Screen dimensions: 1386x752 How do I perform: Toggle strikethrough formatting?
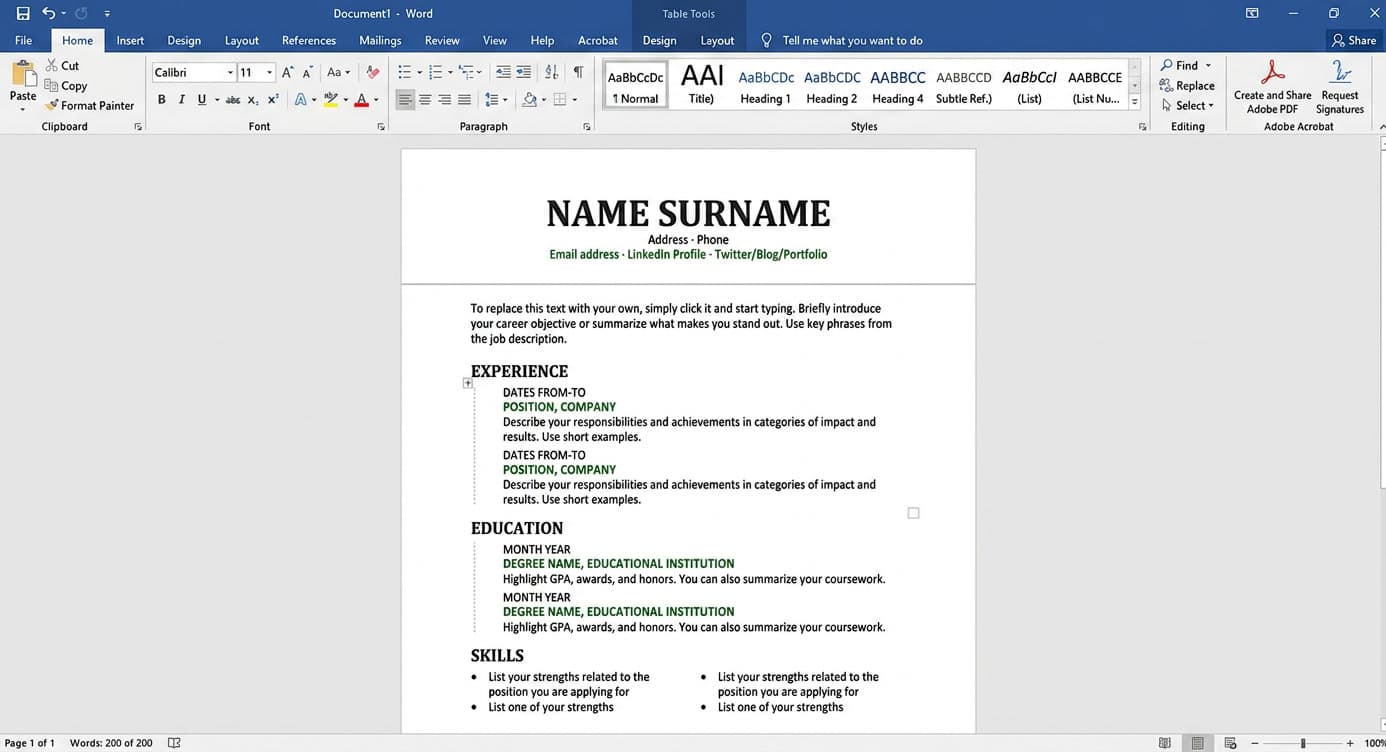click(233, 100)
